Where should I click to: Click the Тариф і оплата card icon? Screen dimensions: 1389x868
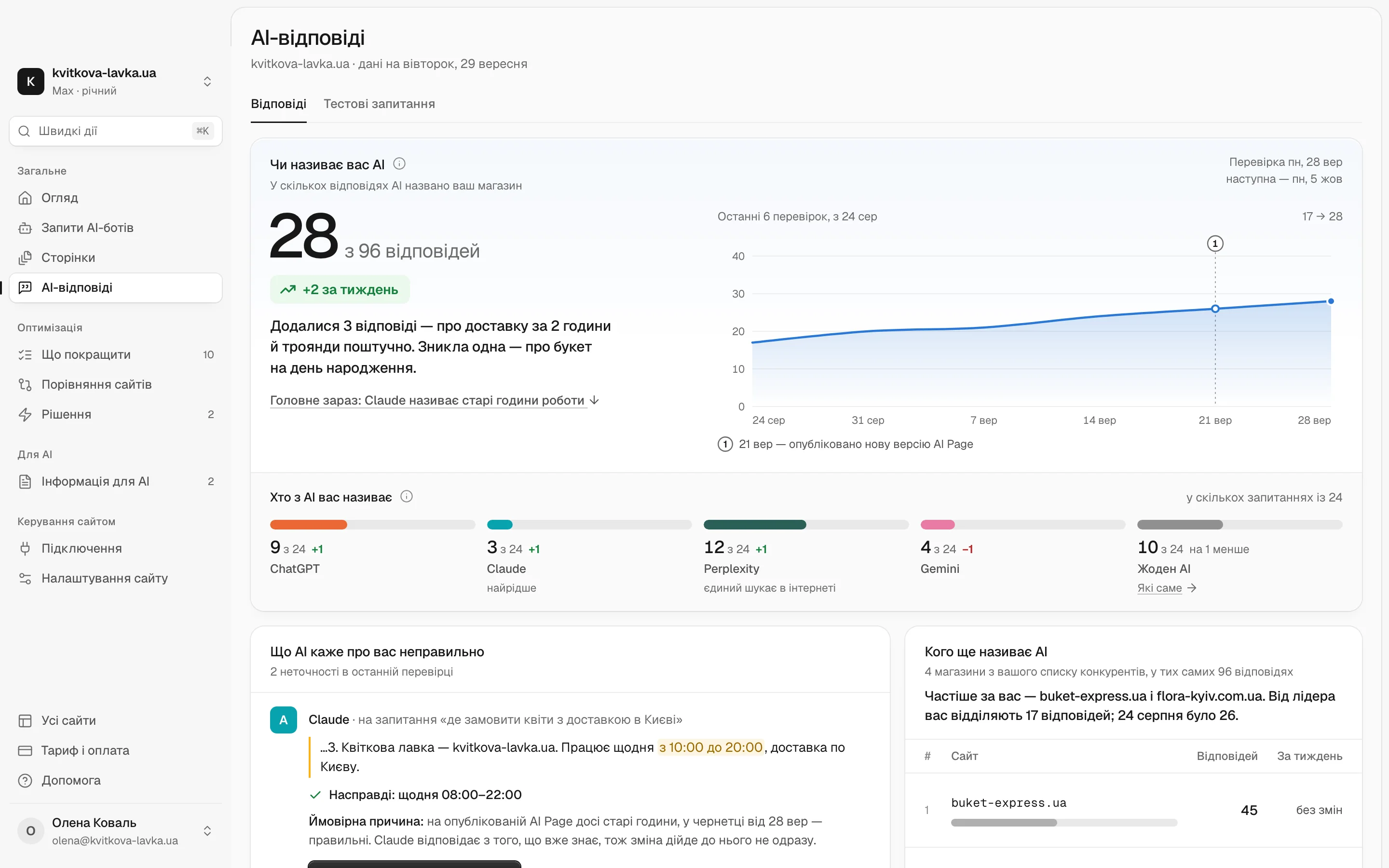[25, 750]
